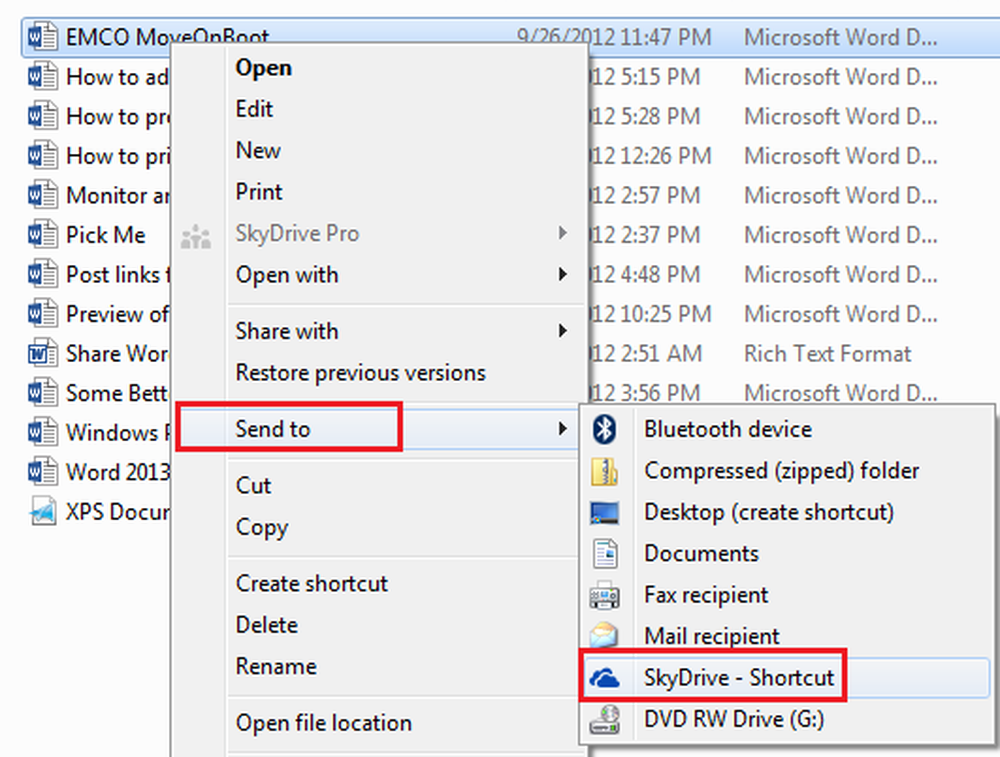Click the 10:25 PM date cell
Image resolution: width=1000 pixels, height=757 pixels.
click(650, 314)
